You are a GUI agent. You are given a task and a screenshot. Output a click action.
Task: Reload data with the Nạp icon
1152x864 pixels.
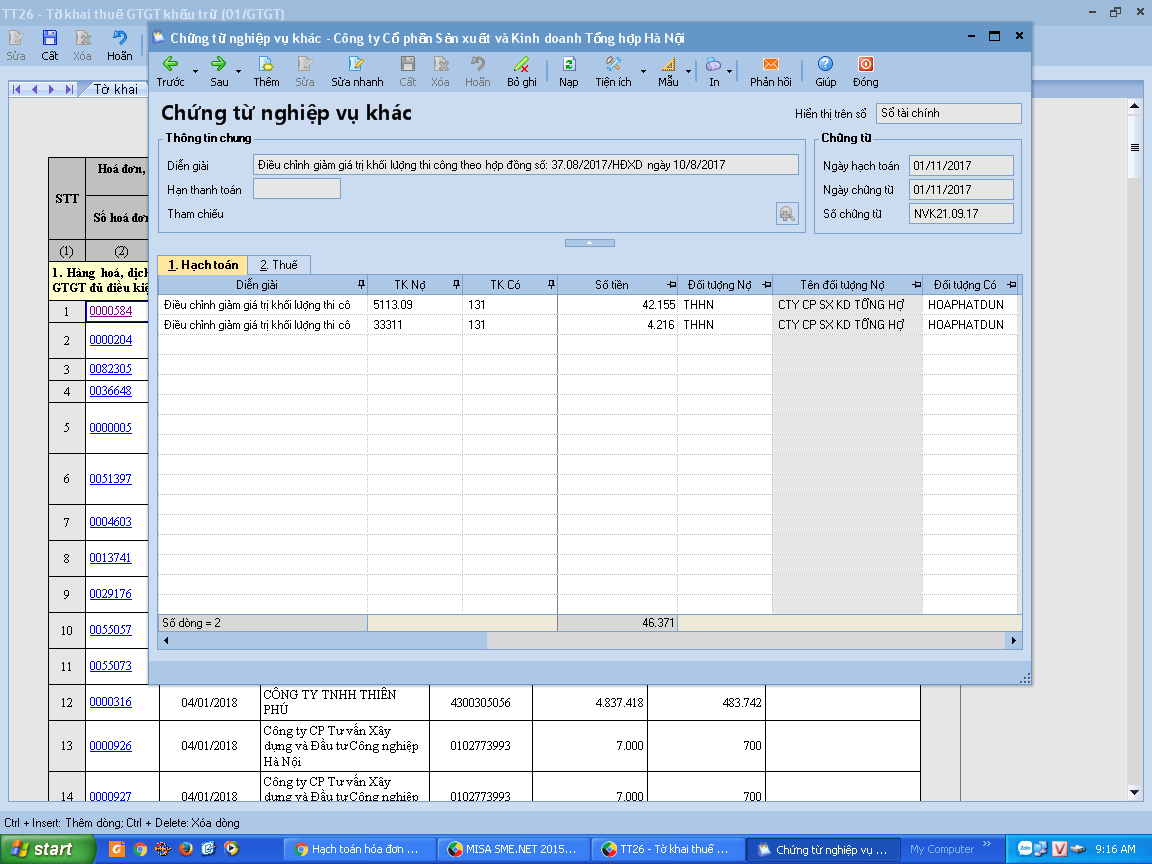pos(569,71)
